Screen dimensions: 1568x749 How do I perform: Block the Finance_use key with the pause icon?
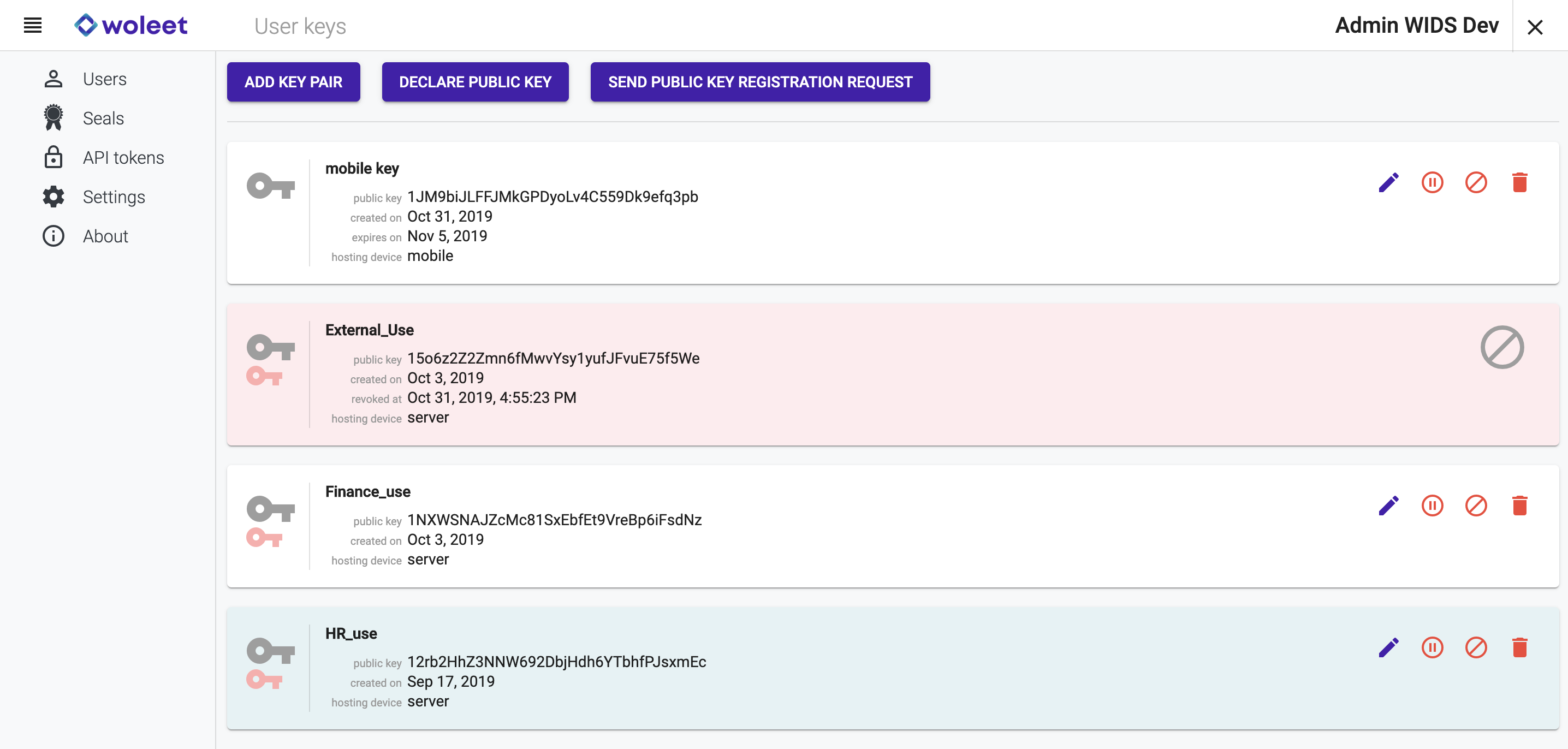[1432, 506]
